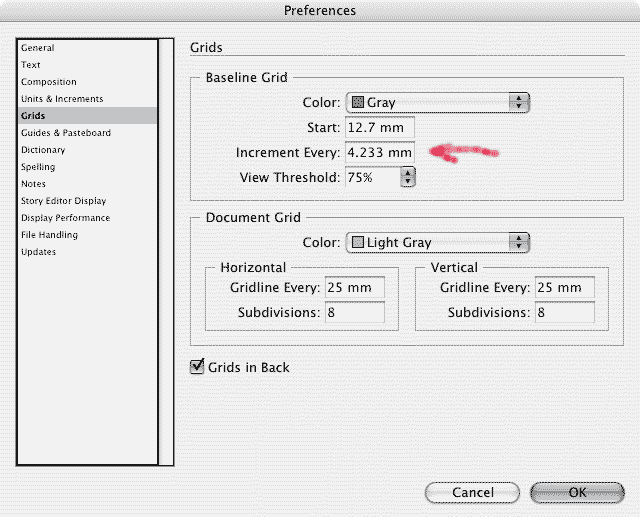Click the Vertical Gridline Every field
The width and height of the screenshot is (640, 517).
point(565,288)
